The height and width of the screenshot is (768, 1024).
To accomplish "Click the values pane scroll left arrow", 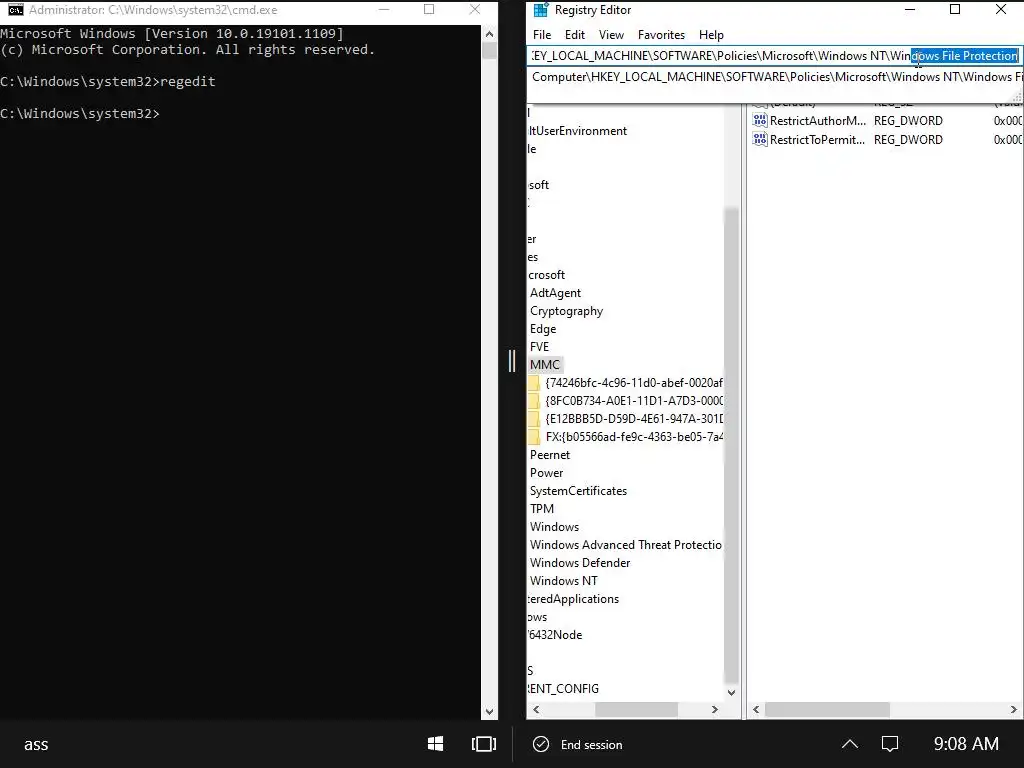I will (756, 709).
